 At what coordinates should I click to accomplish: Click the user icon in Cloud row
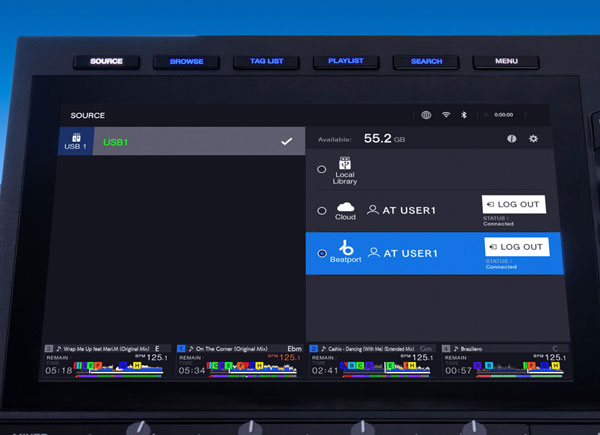coord(372,210)
